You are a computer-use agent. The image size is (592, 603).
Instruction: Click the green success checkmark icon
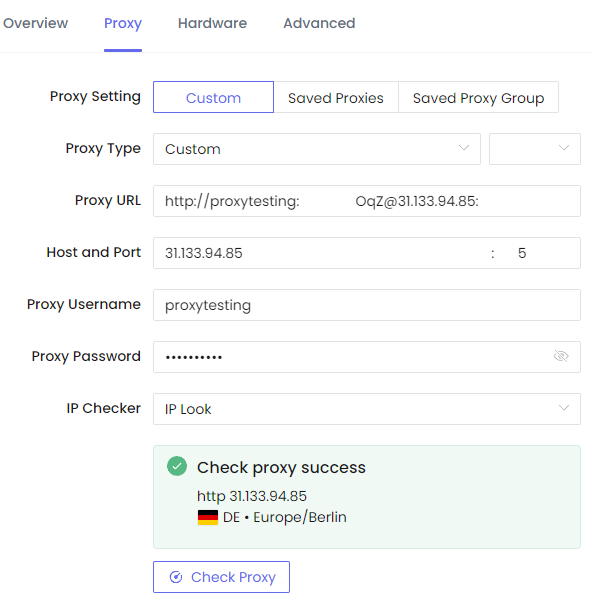pos(177,466)
